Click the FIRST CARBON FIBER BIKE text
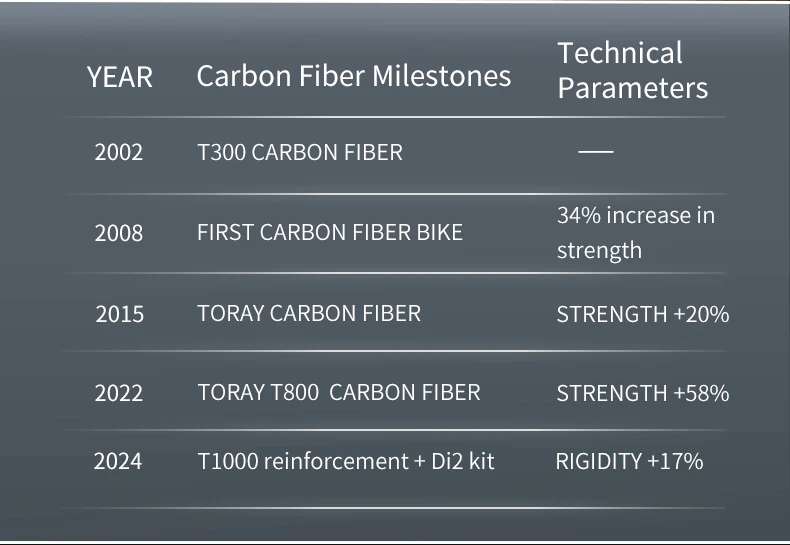 330,233
